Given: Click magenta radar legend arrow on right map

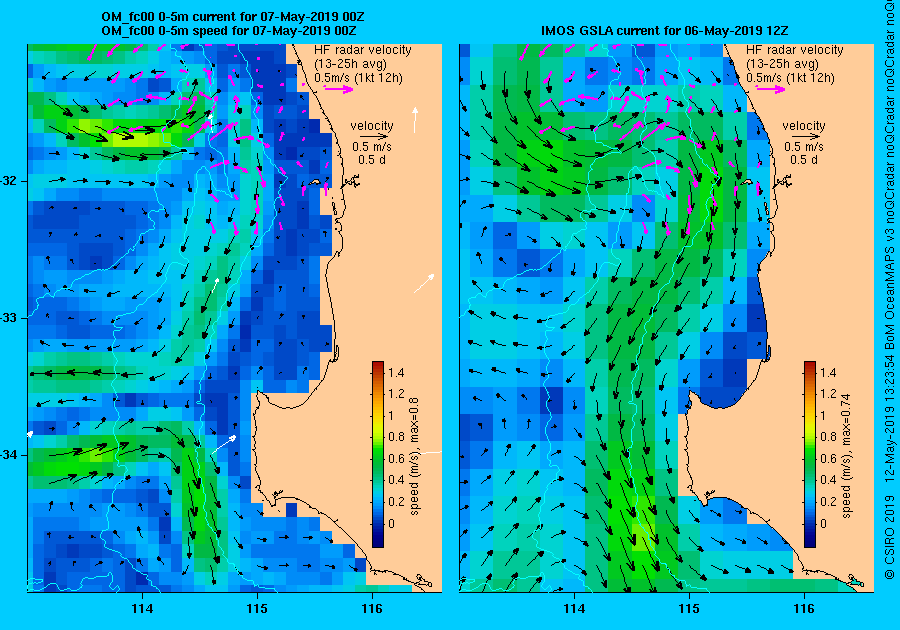Looking at the screenshot, I should tap(770, 88).
